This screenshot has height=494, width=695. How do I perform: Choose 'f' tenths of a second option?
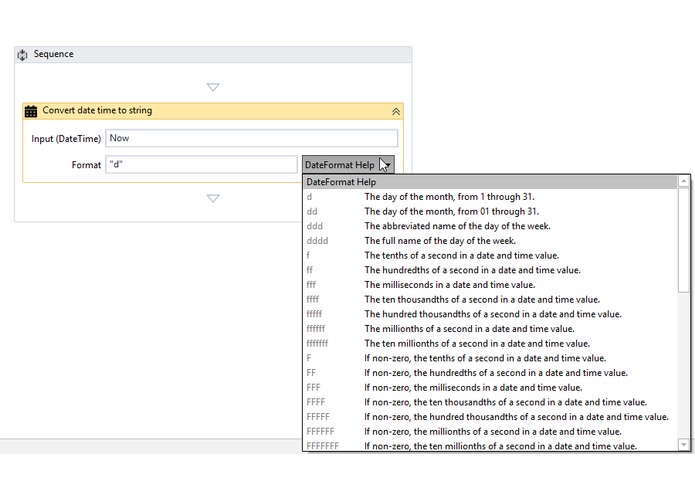click(x=490, y=255)
